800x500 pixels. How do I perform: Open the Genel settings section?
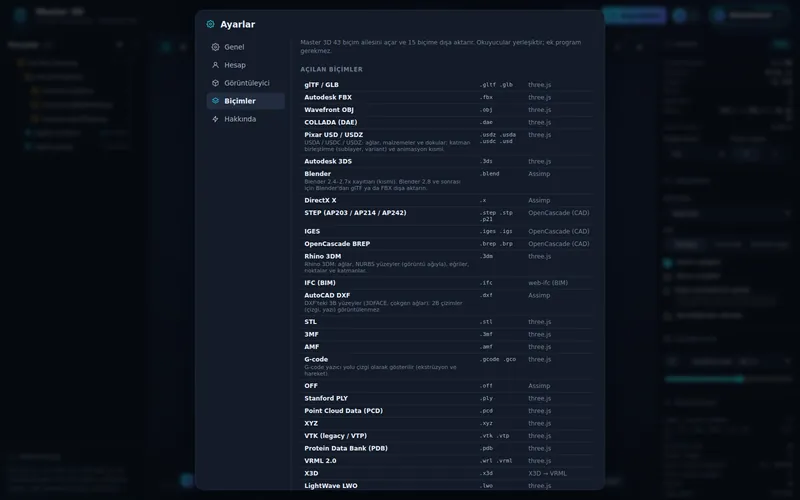click(x=245, y=47)
